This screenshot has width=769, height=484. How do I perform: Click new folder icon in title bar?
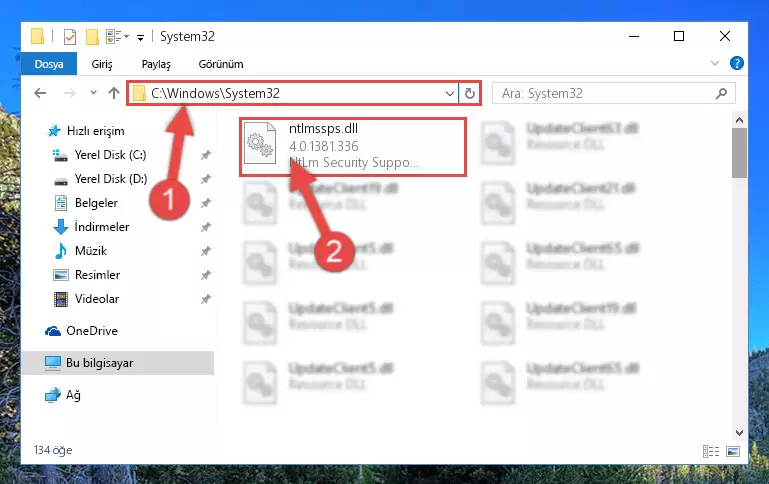click(x=92, y=37)
